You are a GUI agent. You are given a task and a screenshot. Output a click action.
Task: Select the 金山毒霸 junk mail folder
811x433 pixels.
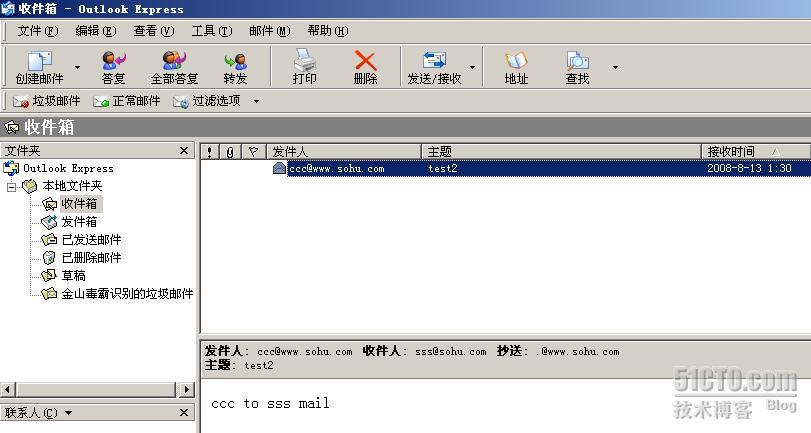tap(127, 293)
